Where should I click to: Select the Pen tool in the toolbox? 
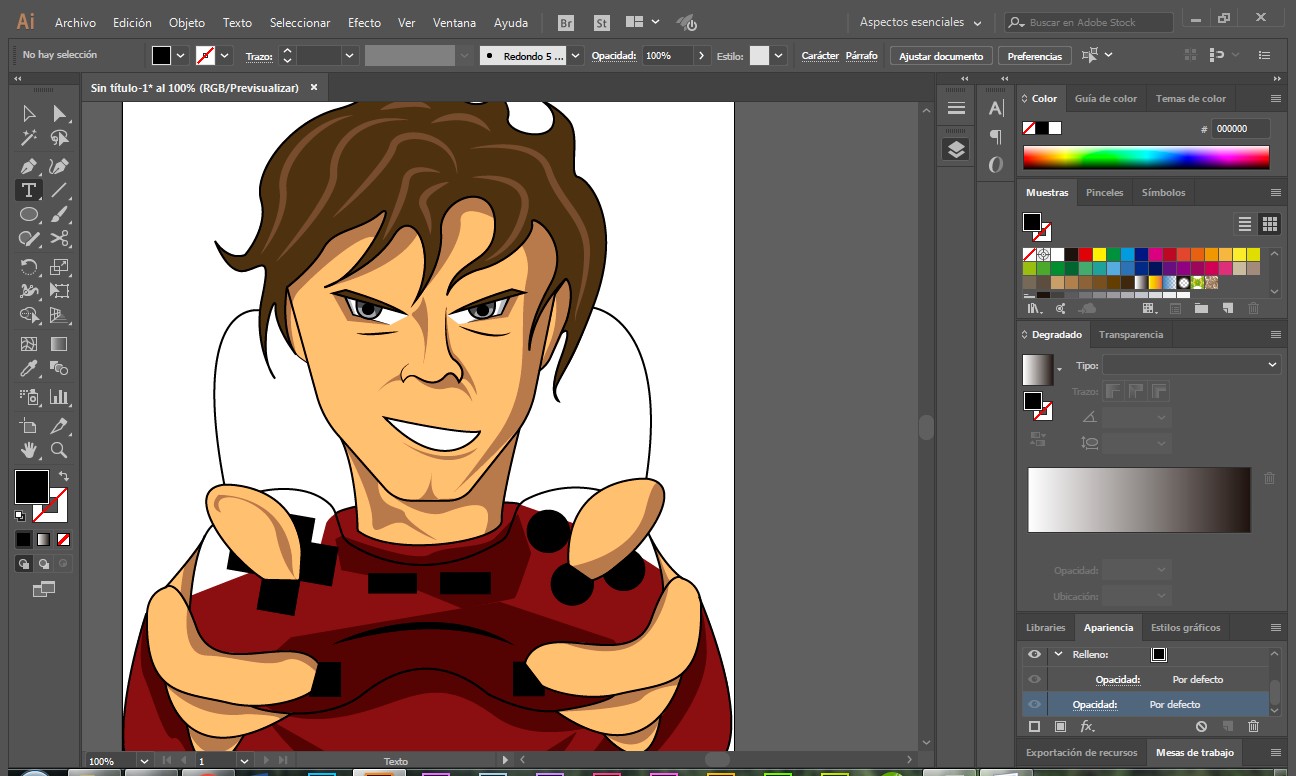(29, 166)
